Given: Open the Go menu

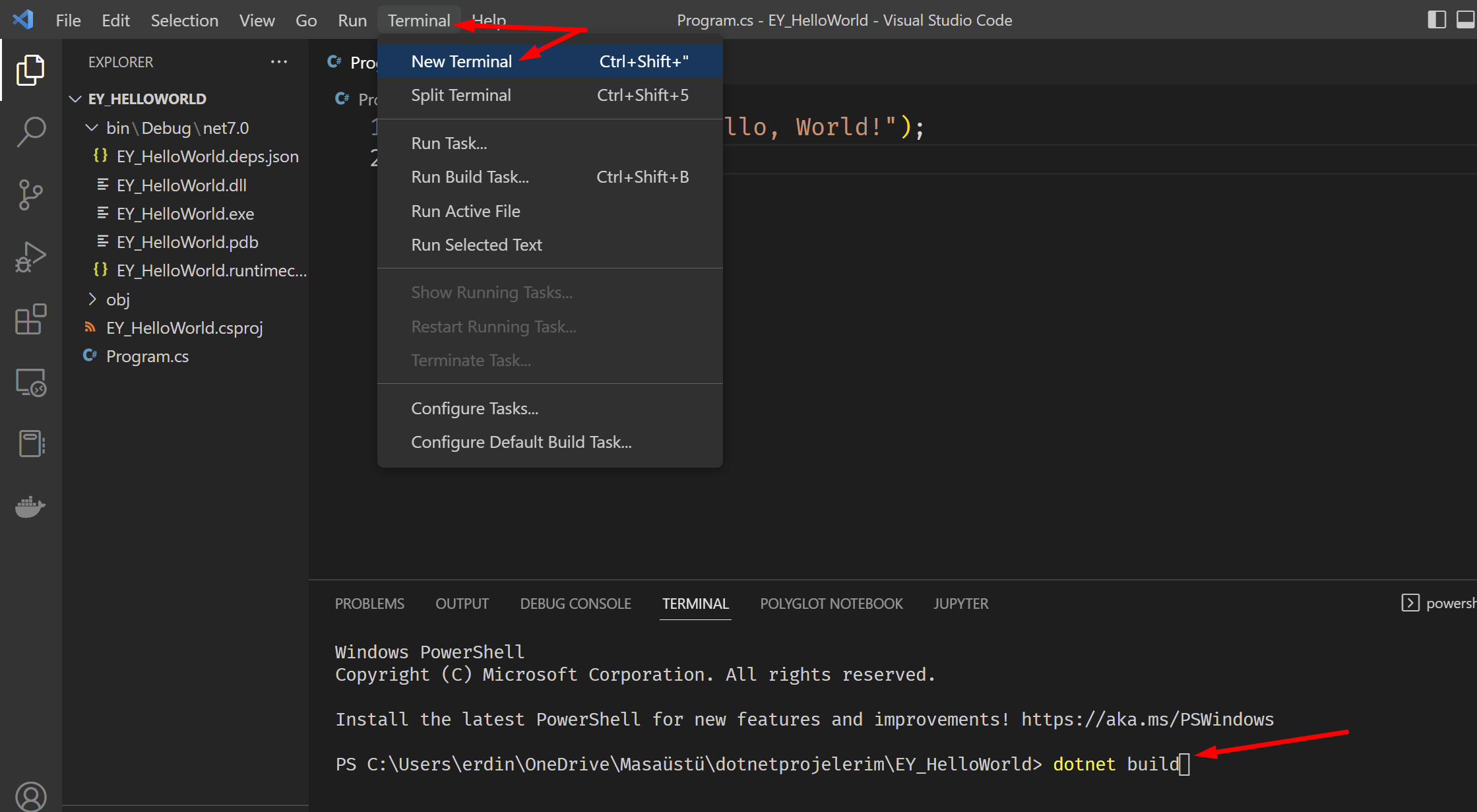Looking at the screenshot, I should tap(306, 20).
